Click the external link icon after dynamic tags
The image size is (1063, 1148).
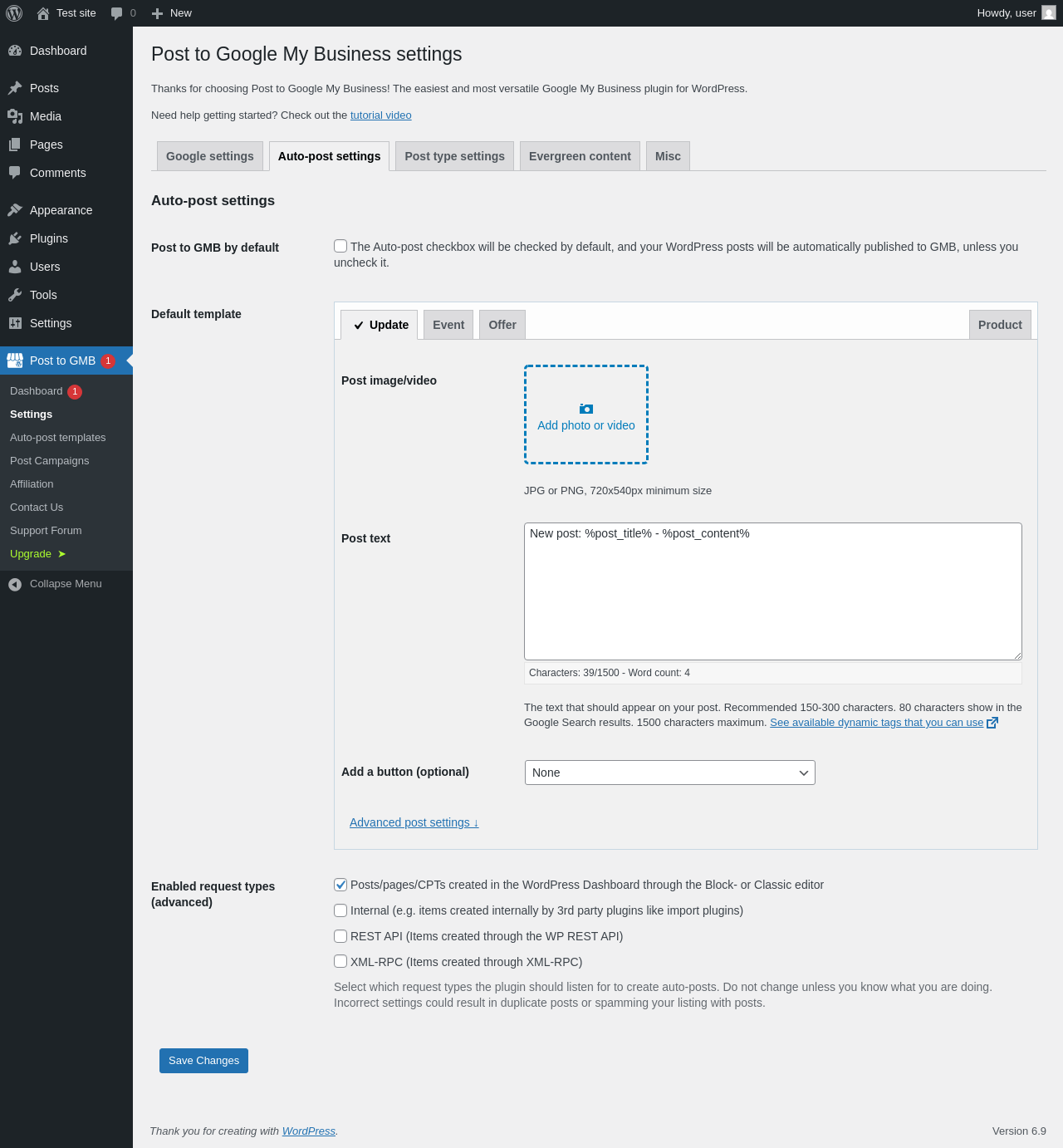tap(992, 723)
